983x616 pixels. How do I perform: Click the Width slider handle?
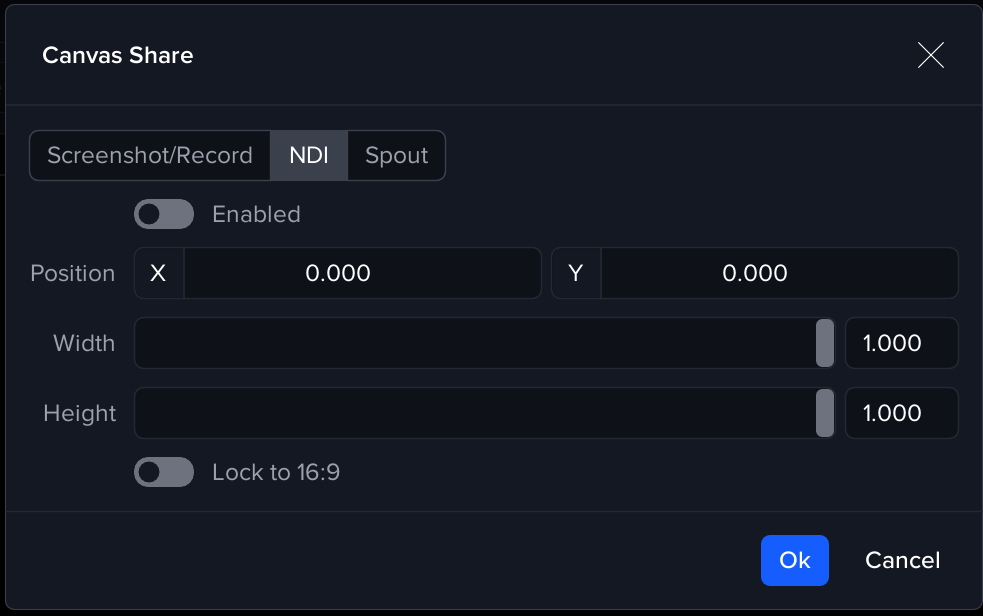825,343
